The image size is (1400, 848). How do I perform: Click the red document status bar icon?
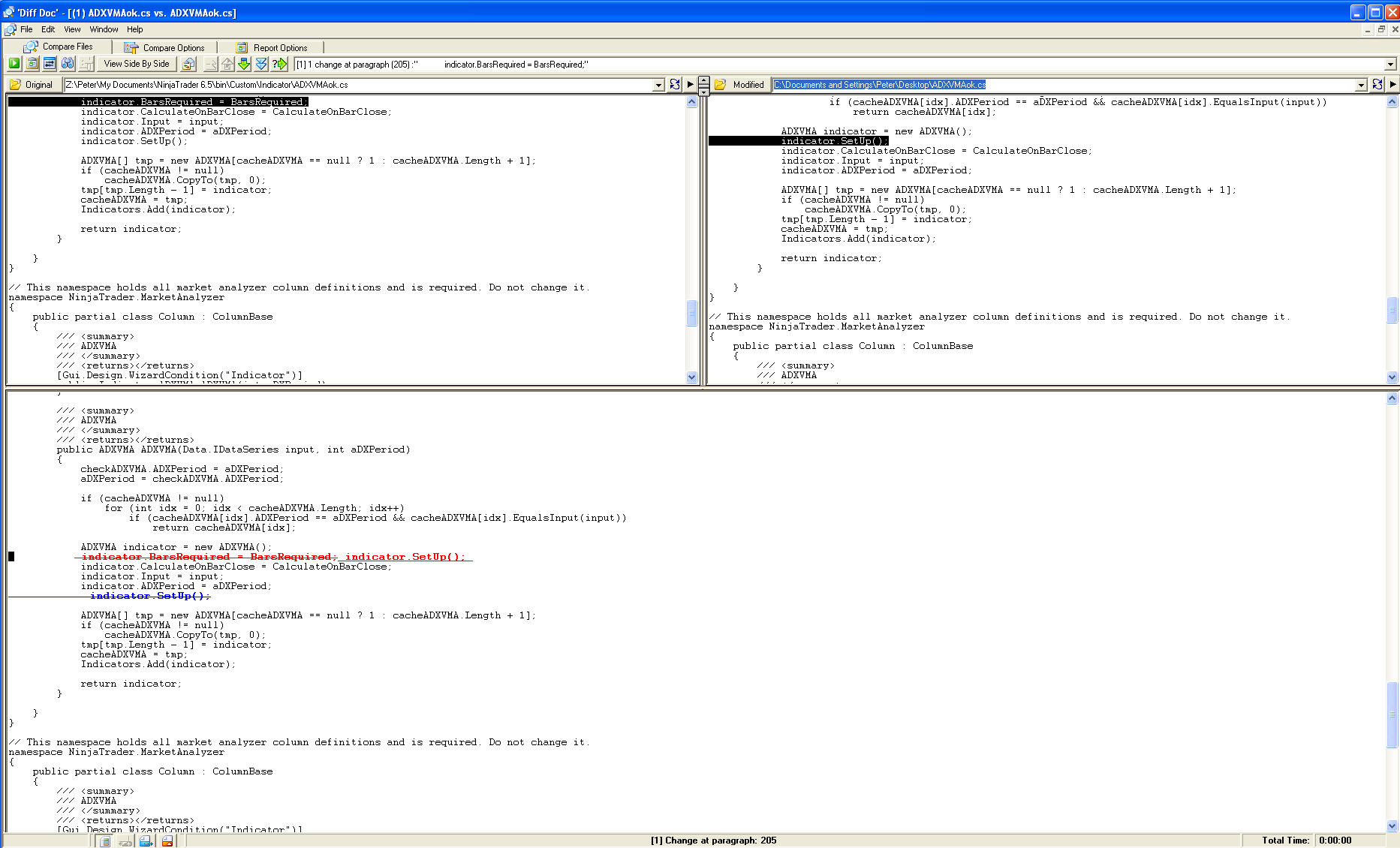(x=167, y=841)
